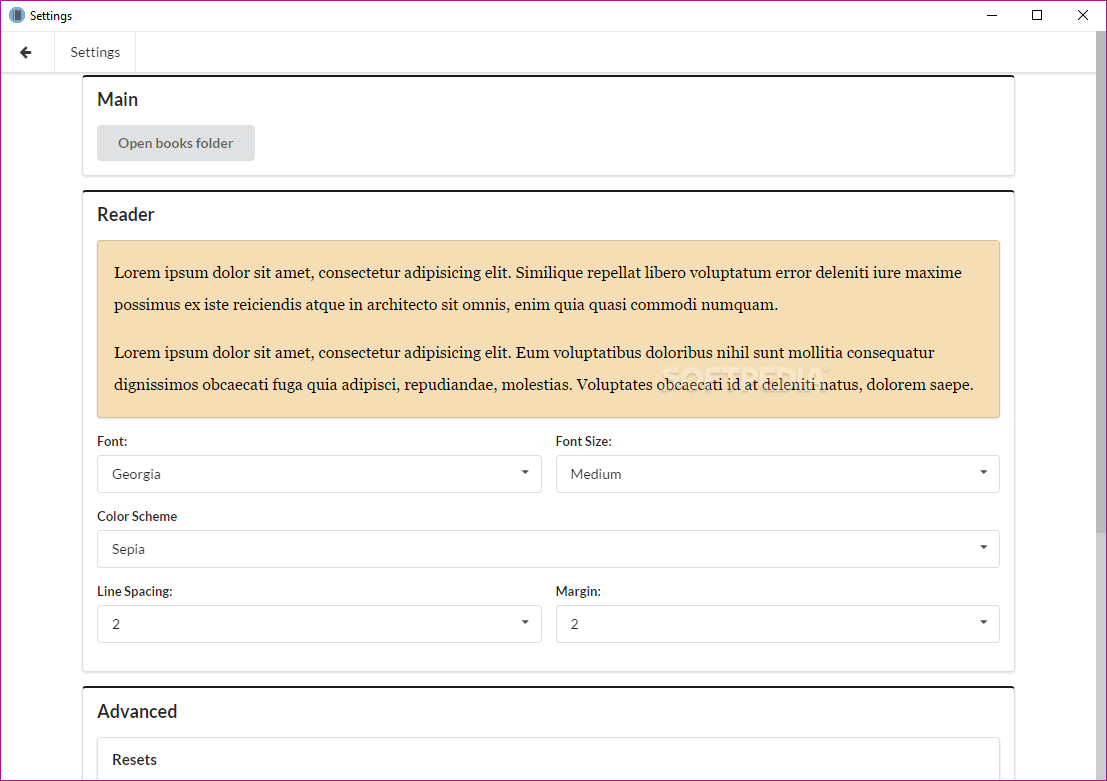
Task: Click the Font Size: label
Action: [583, 441]
